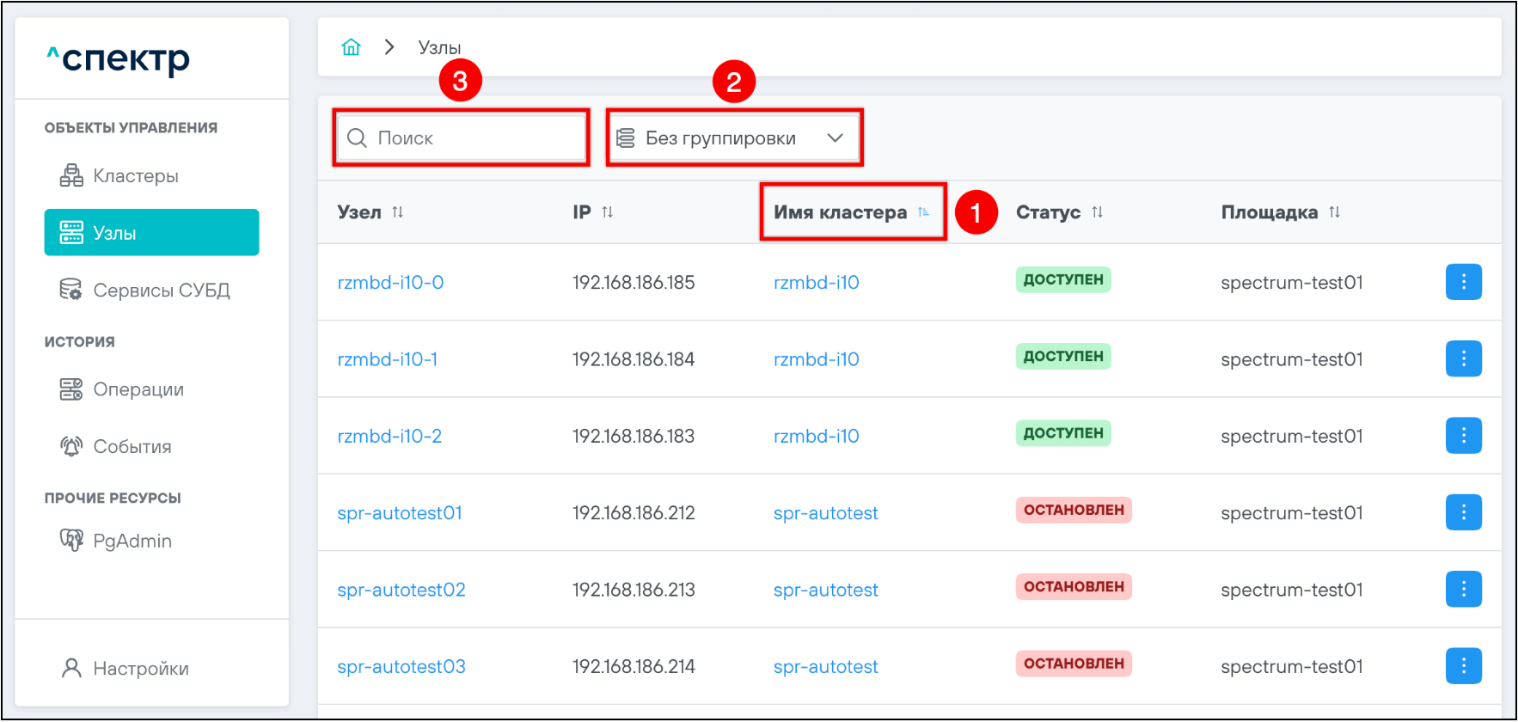Go to Сервисы СУБД section
Viewport: 1518px width, 722px height.
(160, 290)
